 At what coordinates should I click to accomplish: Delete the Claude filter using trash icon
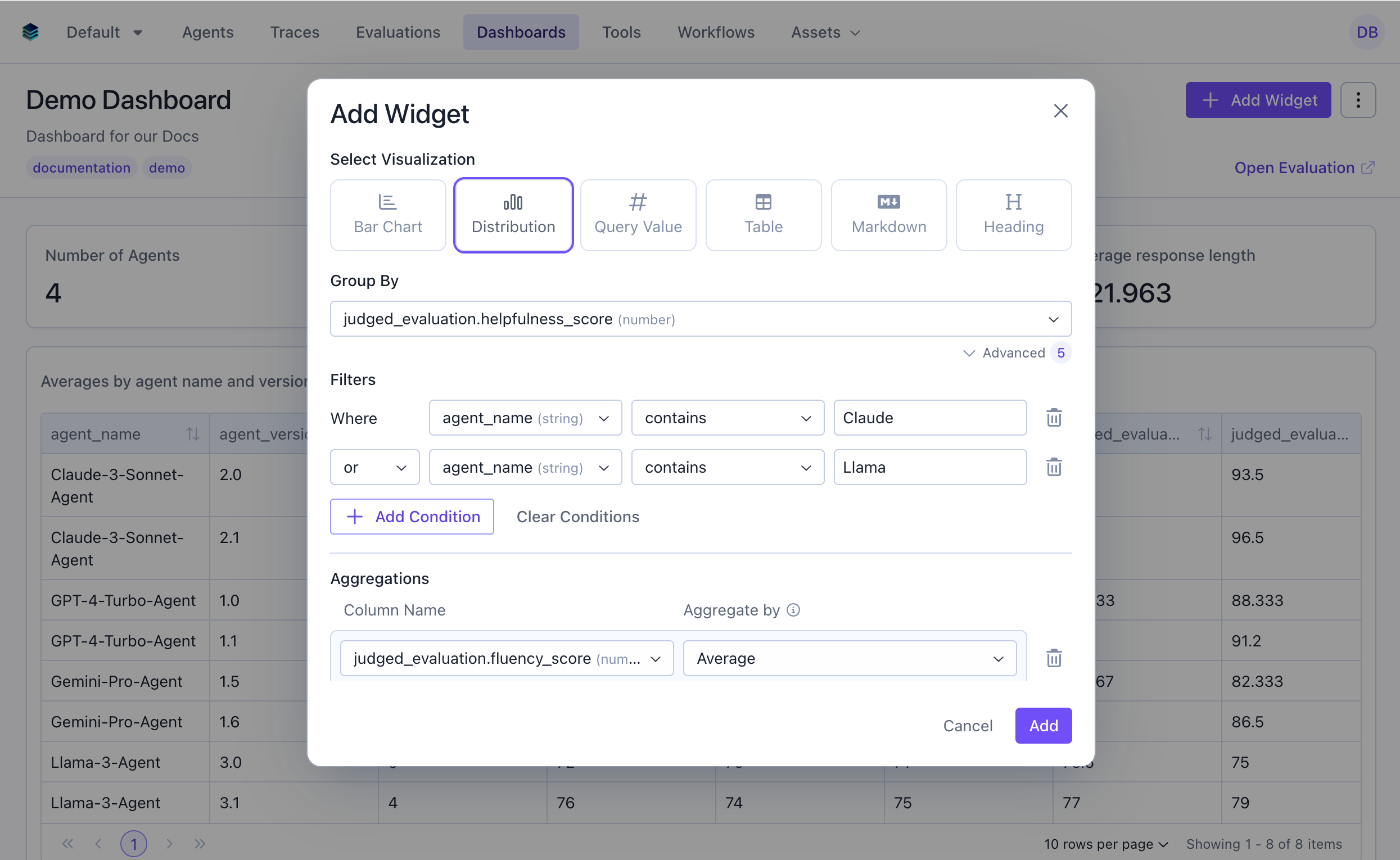coord(1054,418)
